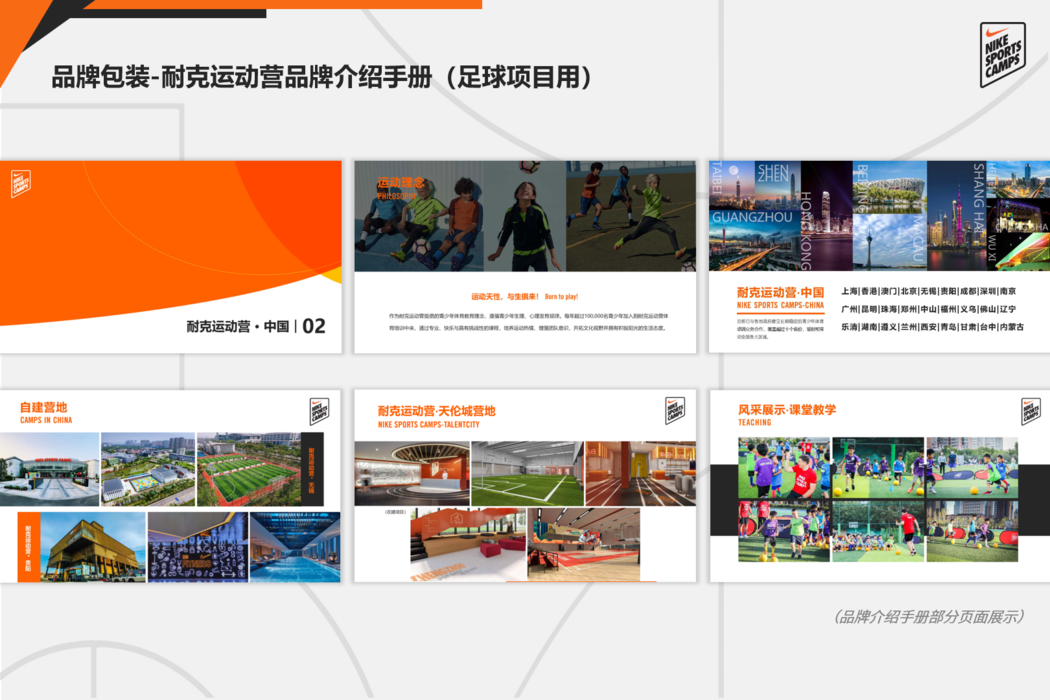This screenshot has width=1050, height=700.
Task: Open the city collage page thumbnail
Action: pyautogui.click(x=879, y=257)
